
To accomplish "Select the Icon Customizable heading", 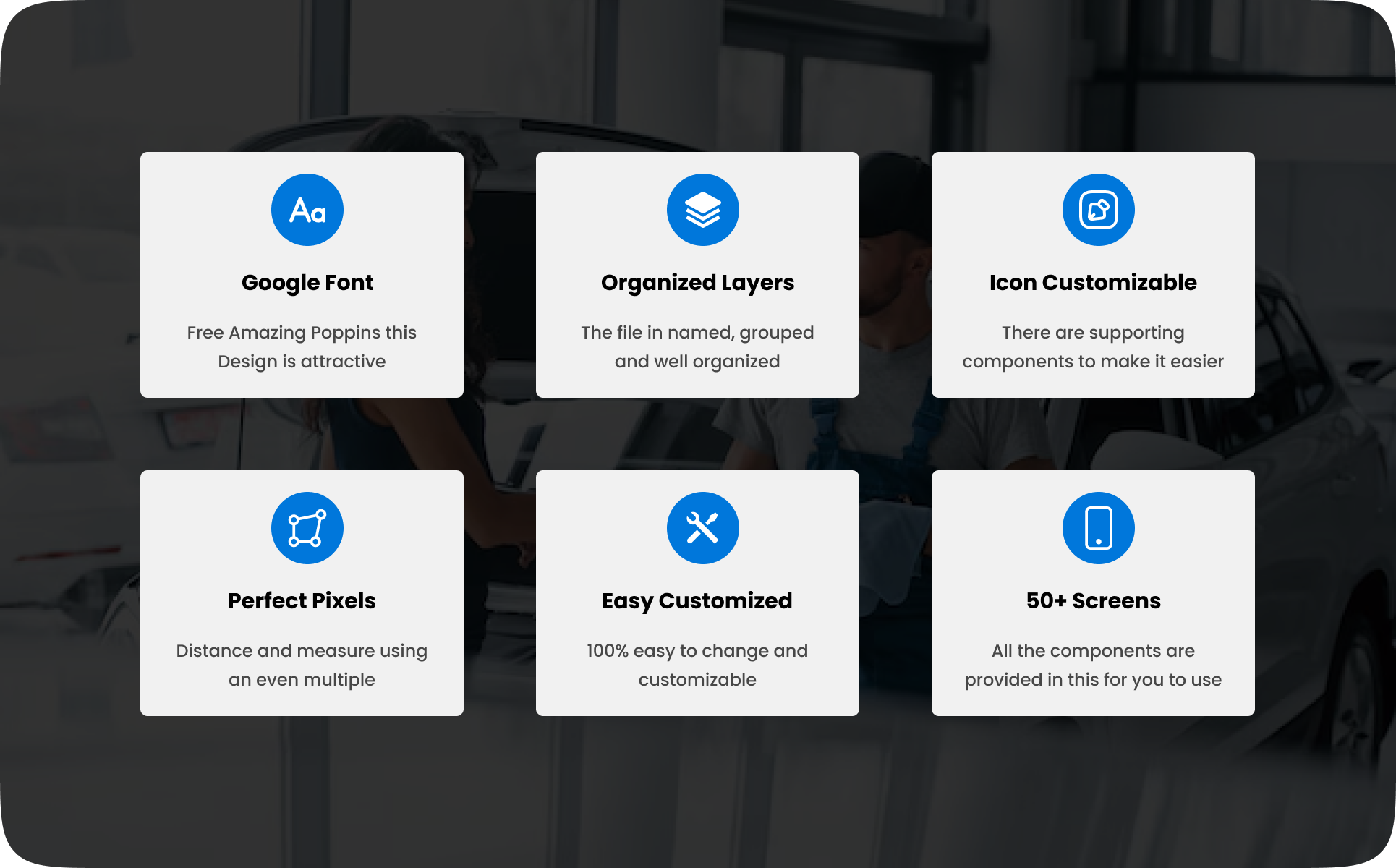I will pos(1093,283).
